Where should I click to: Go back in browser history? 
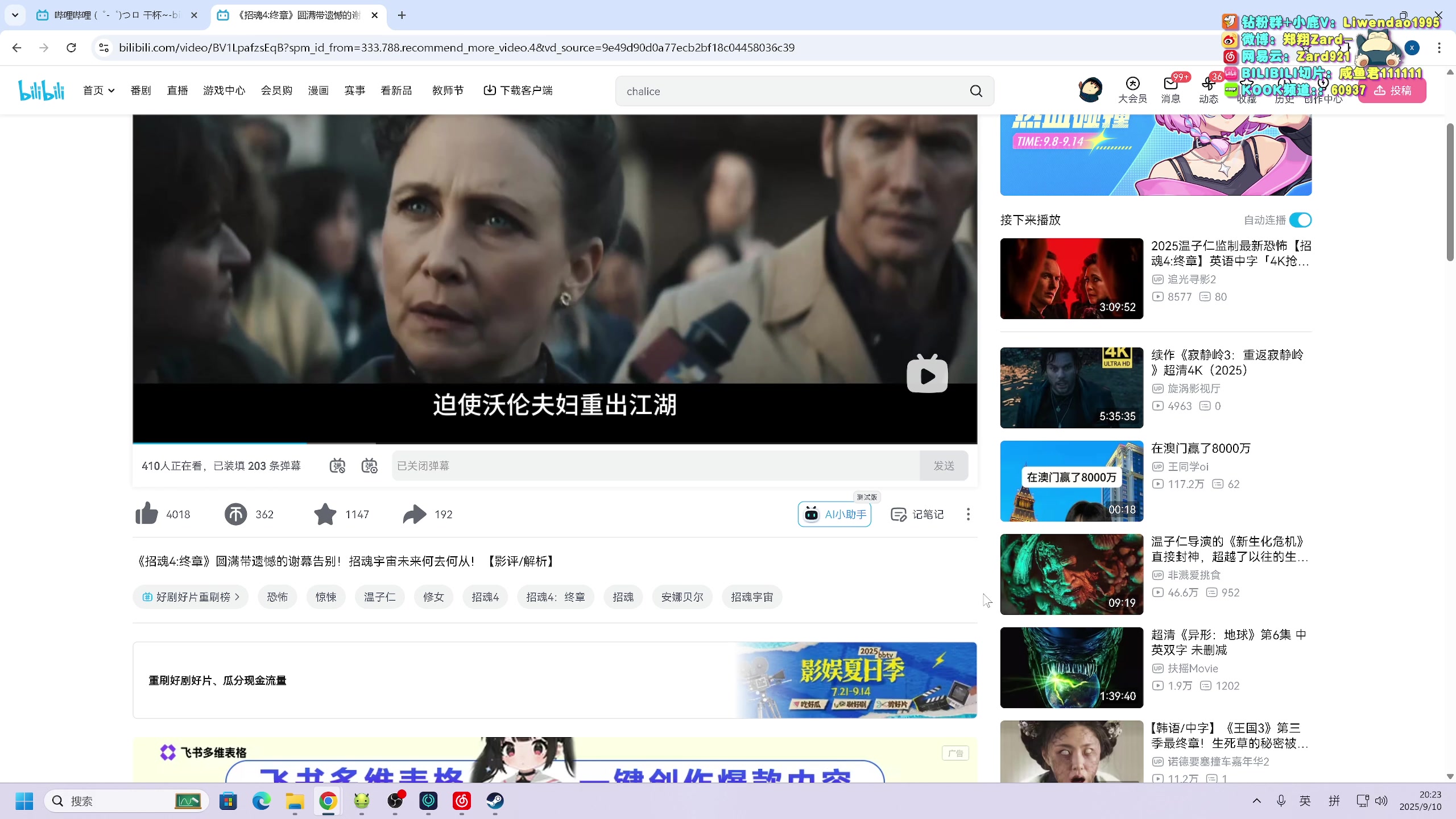(16, 48)
